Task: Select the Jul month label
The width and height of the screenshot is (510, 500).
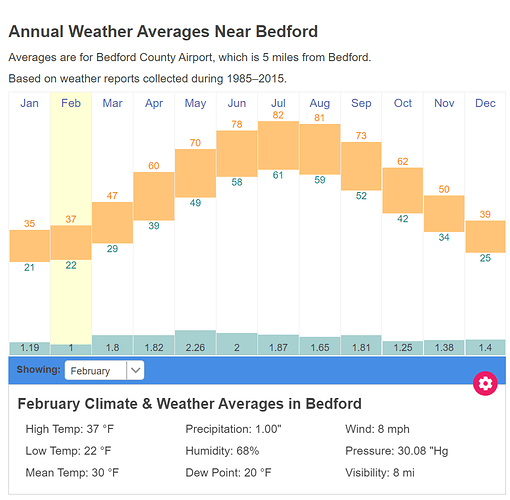Action: pyautogui.click(x=278, y=103)
